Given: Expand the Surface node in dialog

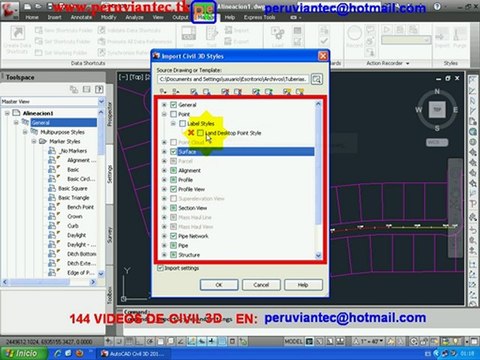Looking at the screenshot, I should click(x=164, y=152).
